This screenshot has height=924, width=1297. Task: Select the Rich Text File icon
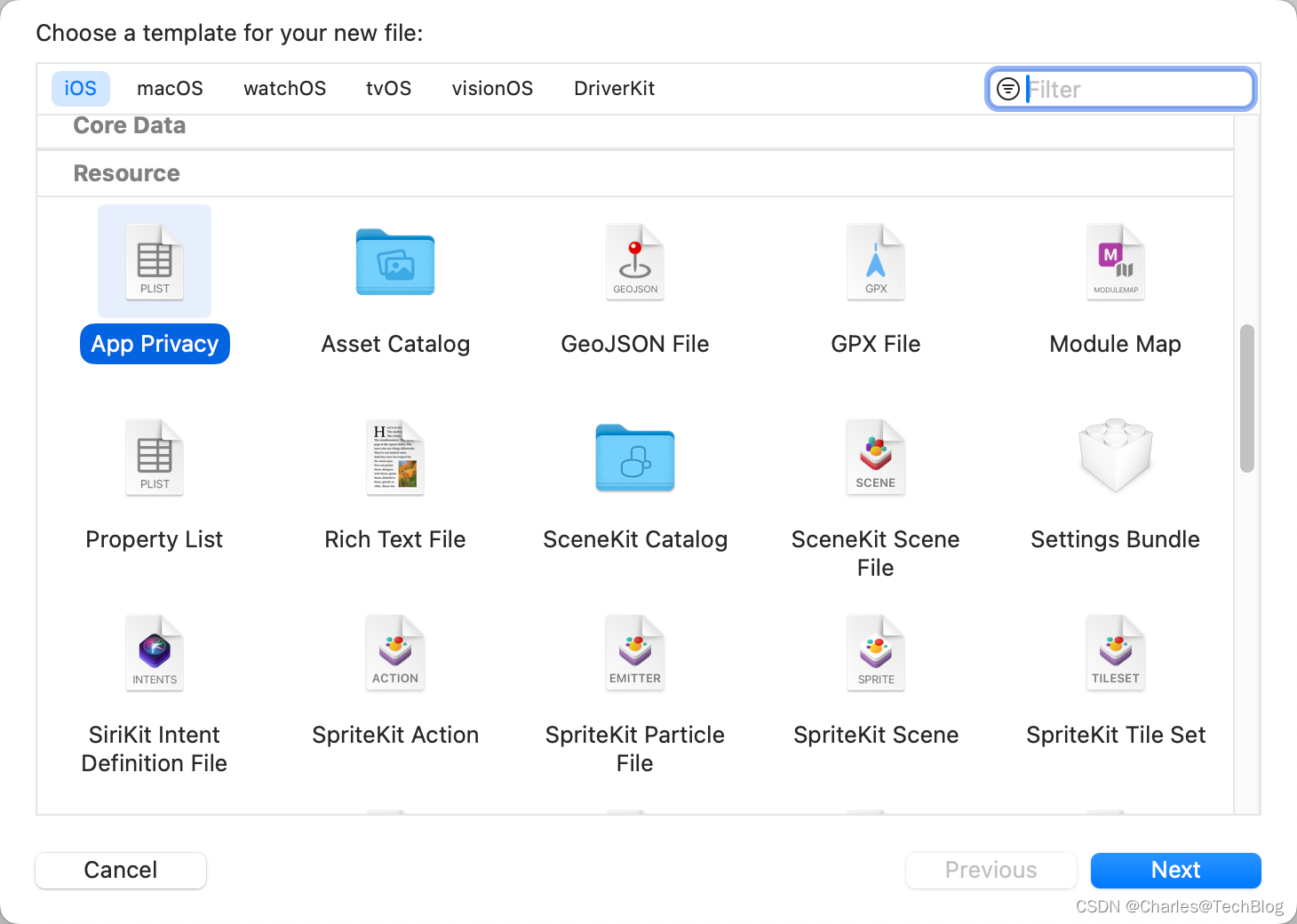tap(395, 457)
